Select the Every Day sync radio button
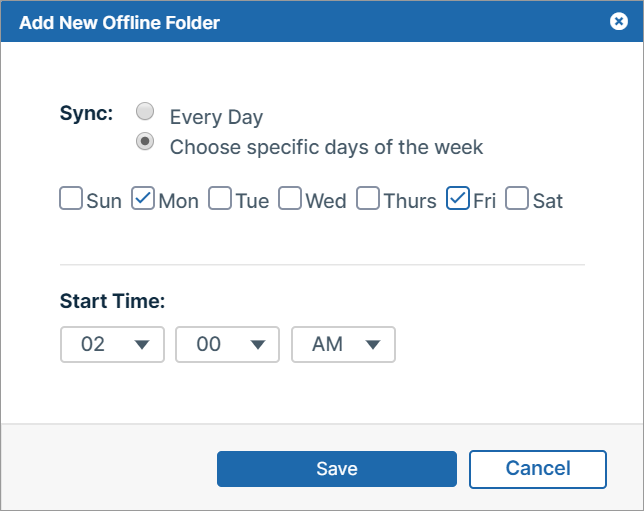644x511 pixels. coord(145,111)
